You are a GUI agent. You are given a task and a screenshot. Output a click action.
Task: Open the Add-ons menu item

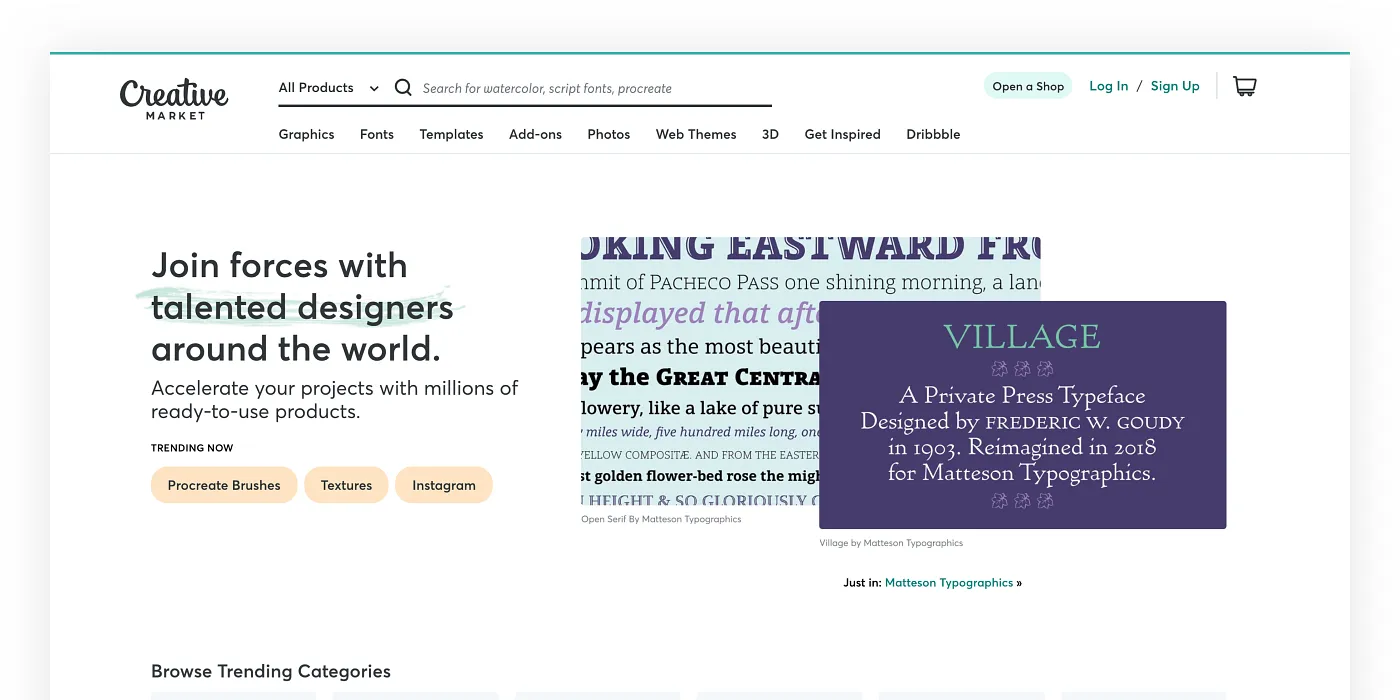535,134
